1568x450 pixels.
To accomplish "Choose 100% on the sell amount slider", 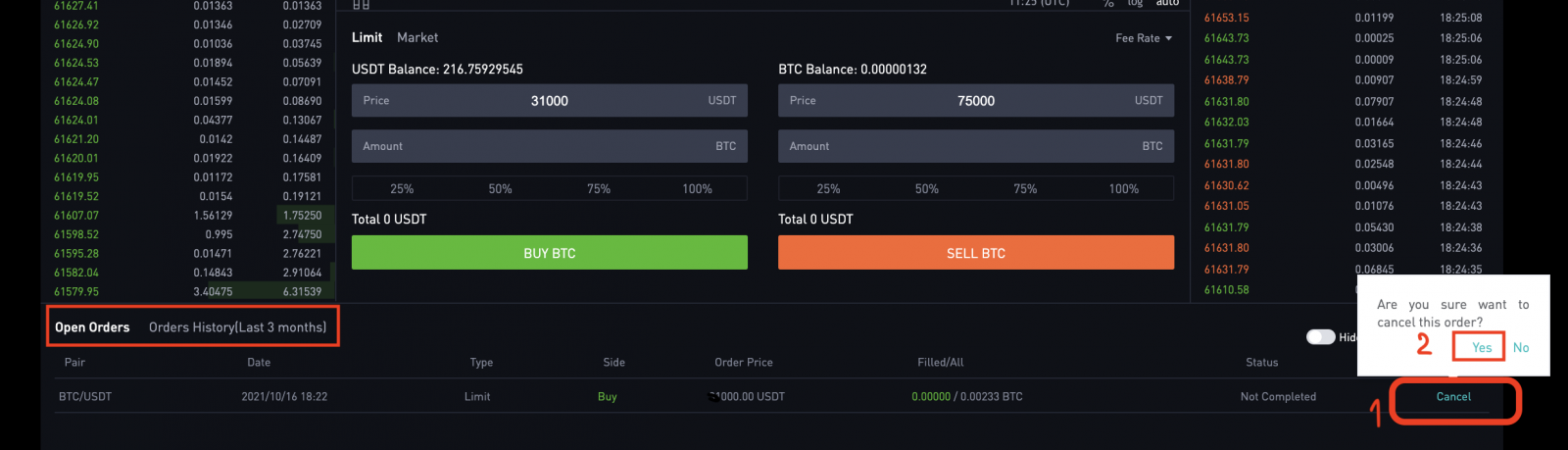I will tap(1123, 189).
